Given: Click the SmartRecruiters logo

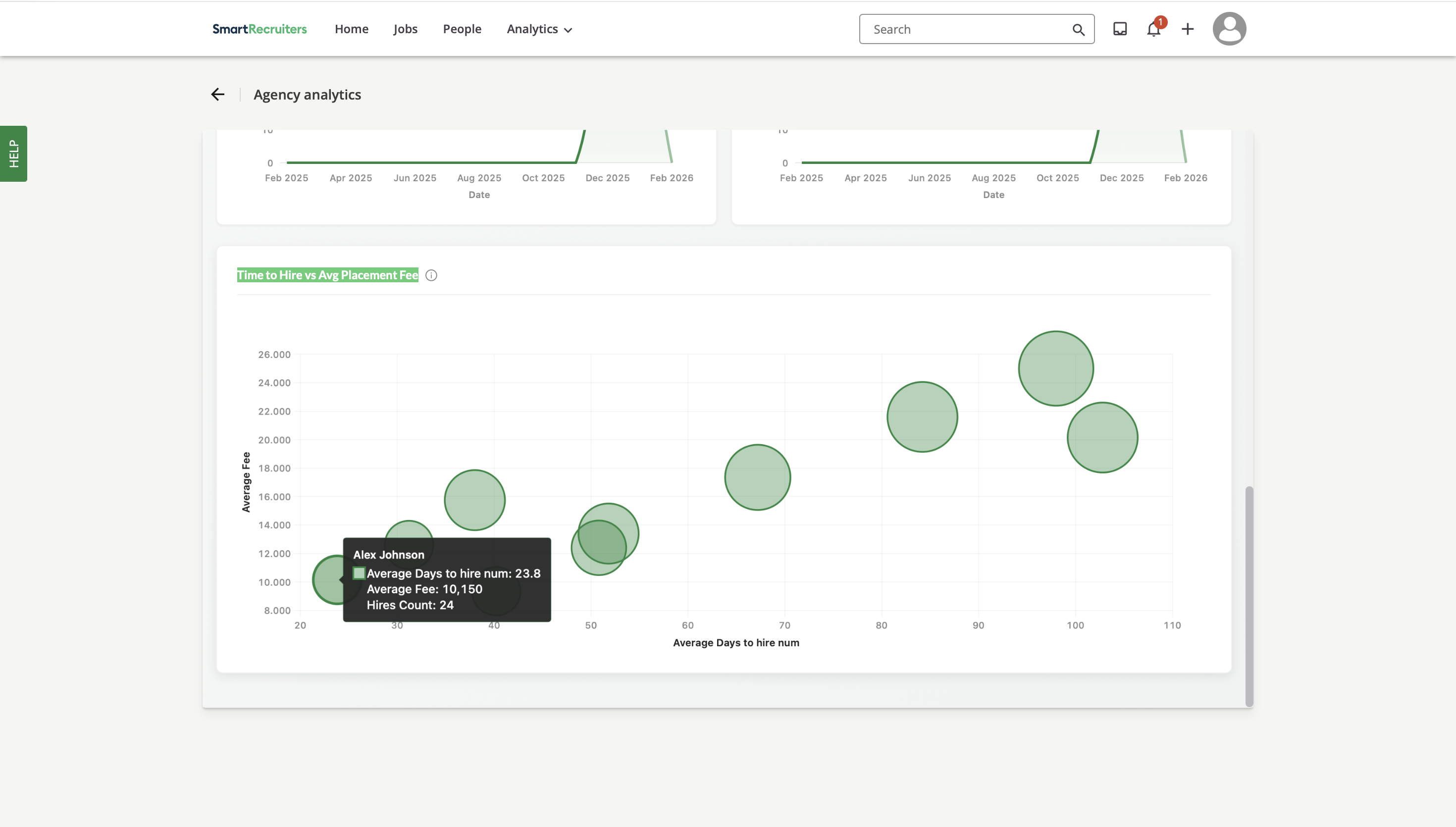Looking at the screenshot, I should [x=260, y=29].
